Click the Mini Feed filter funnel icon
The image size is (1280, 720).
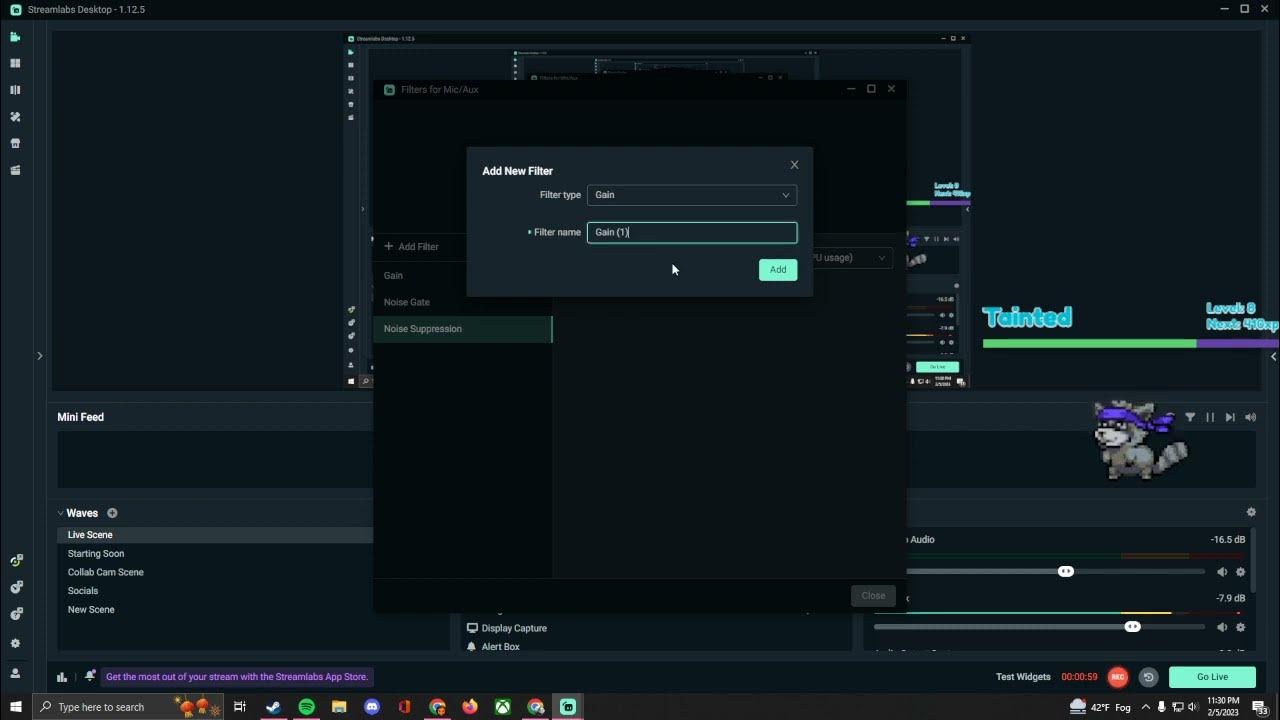tap(1190, 417)
